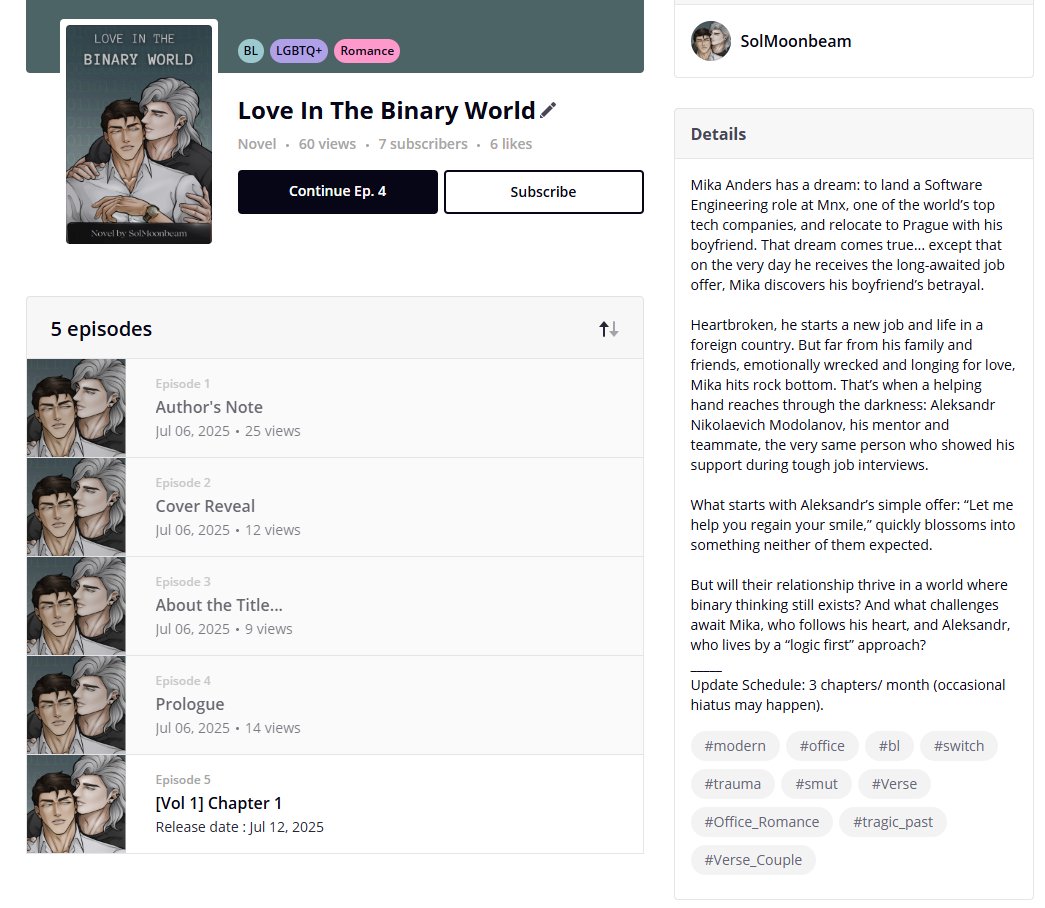Viewport: 1045px width, 908px height.
Task: Select the #bl tag
Action: pos(889,746)
